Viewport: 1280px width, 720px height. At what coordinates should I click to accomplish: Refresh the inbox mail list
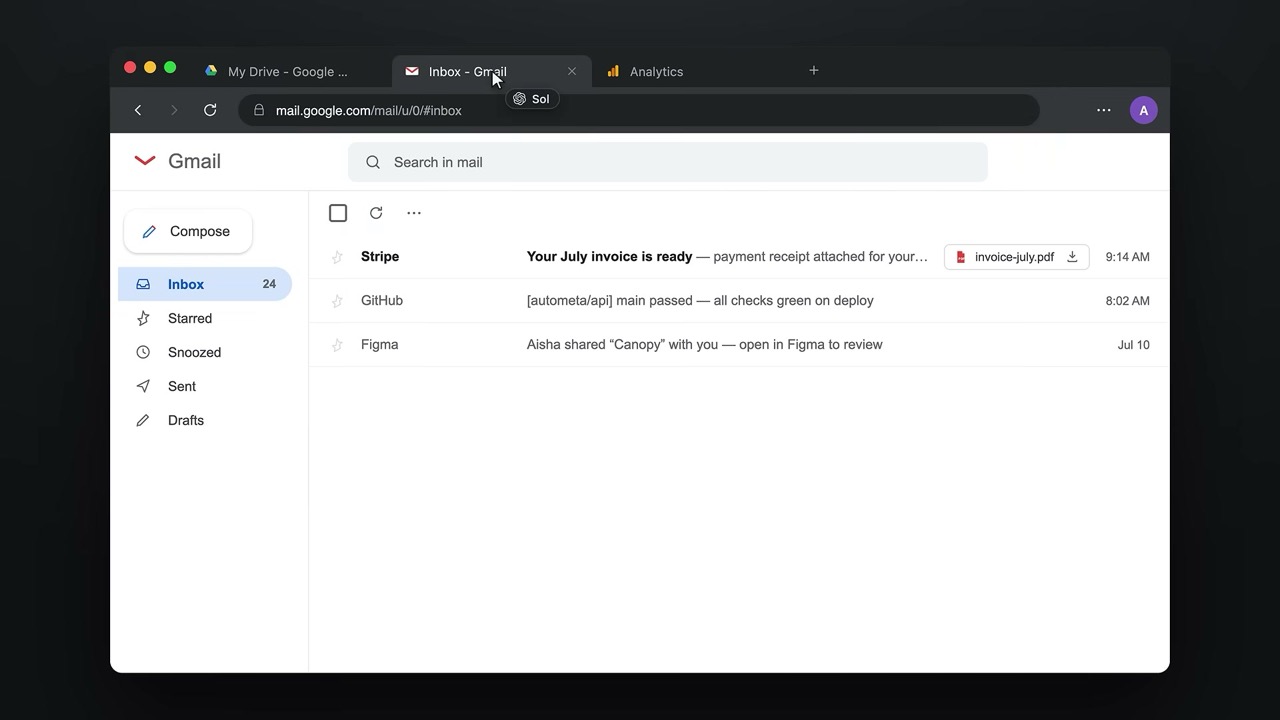pos(376,213)
